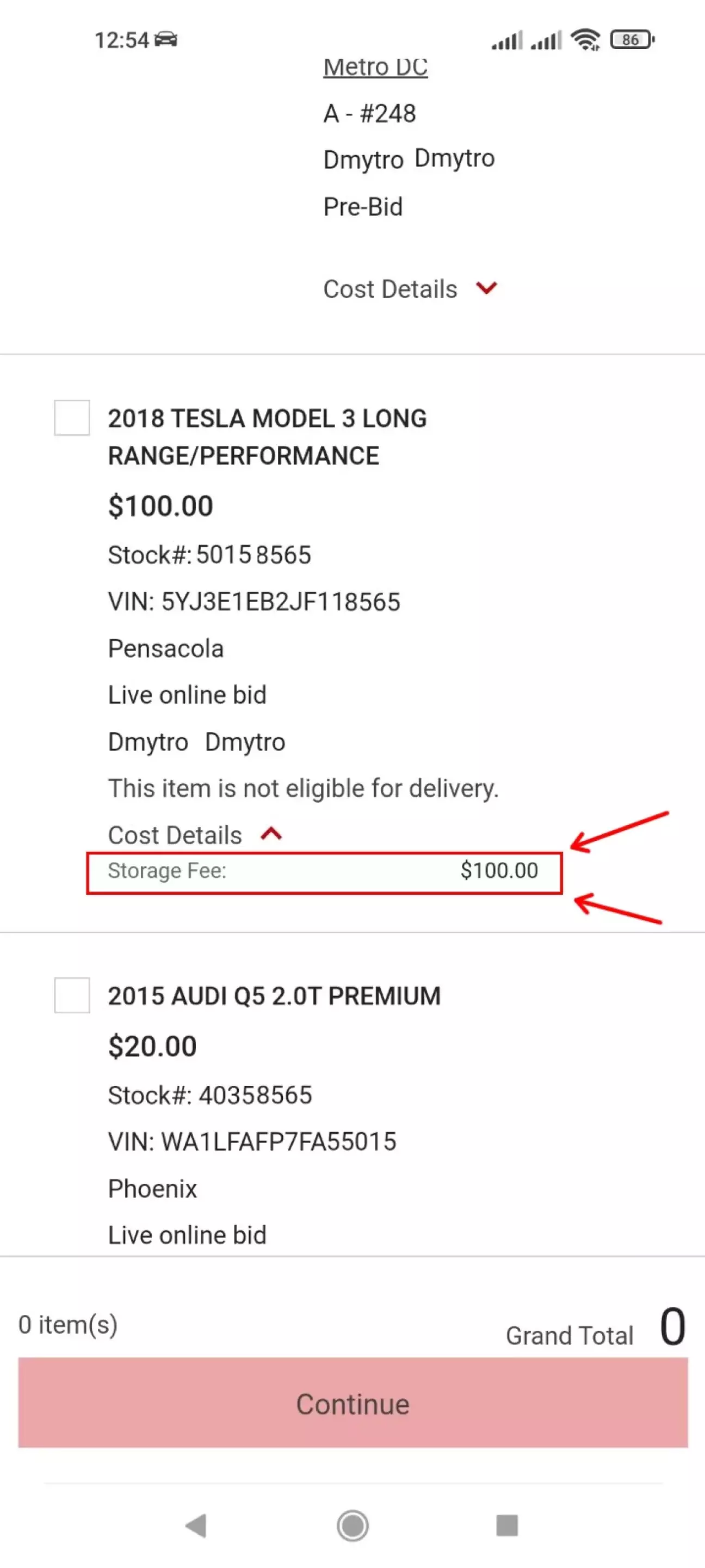This screenshot has height=1568, width=705.
Task: Tap the 2015 Audi Q5 2.0T Premium title
Action: pos(274,996)
